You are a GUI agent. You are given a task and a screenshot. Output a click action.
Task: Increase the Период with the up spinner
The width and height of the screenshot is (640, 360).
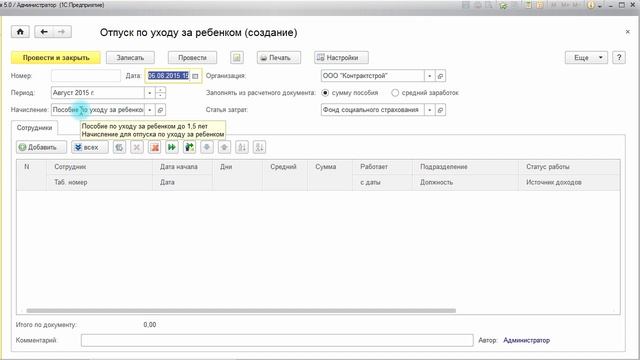tap(160, 90)
